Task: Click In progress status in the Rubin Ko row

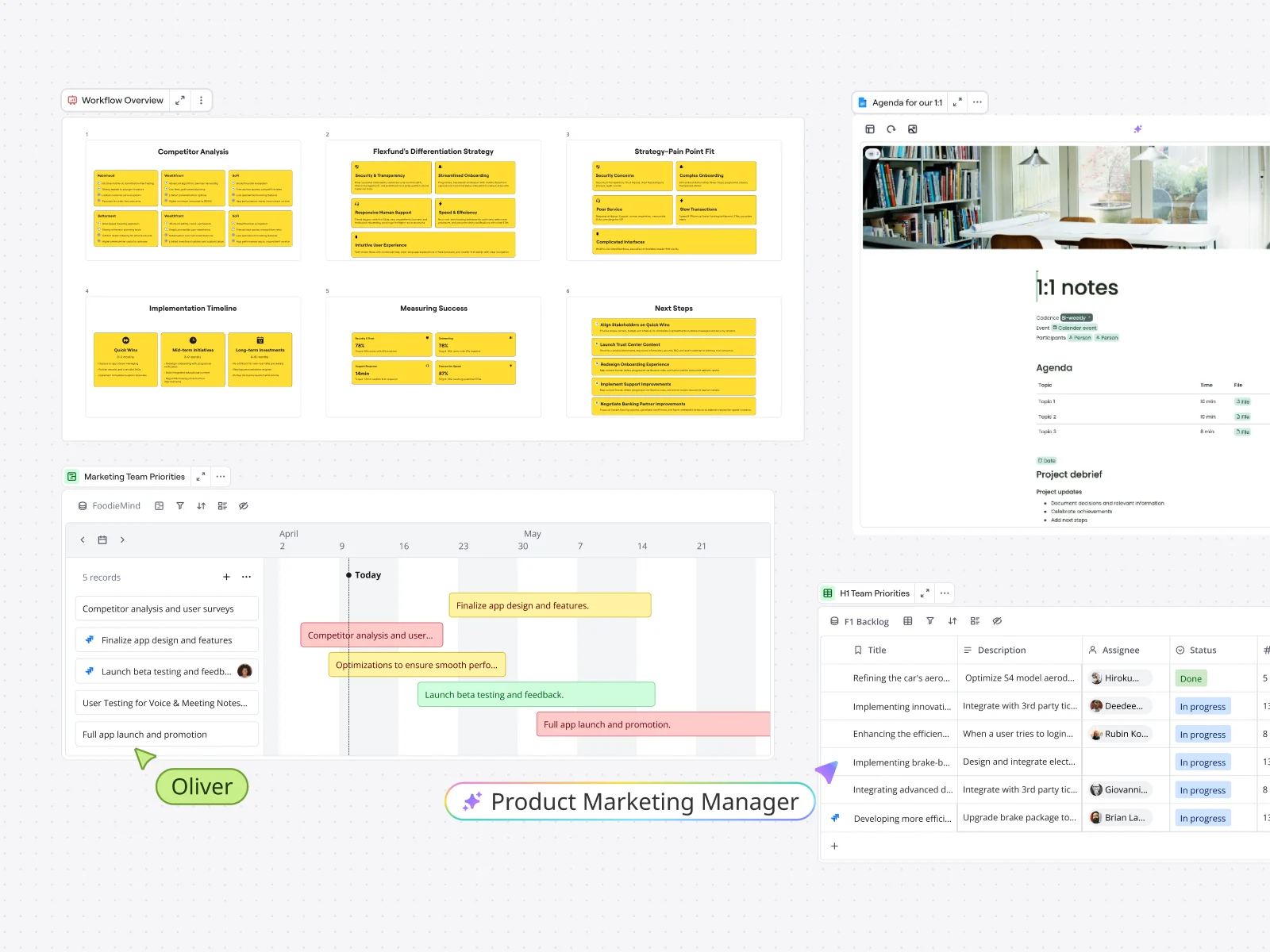Action: (x=1203, y=735)
